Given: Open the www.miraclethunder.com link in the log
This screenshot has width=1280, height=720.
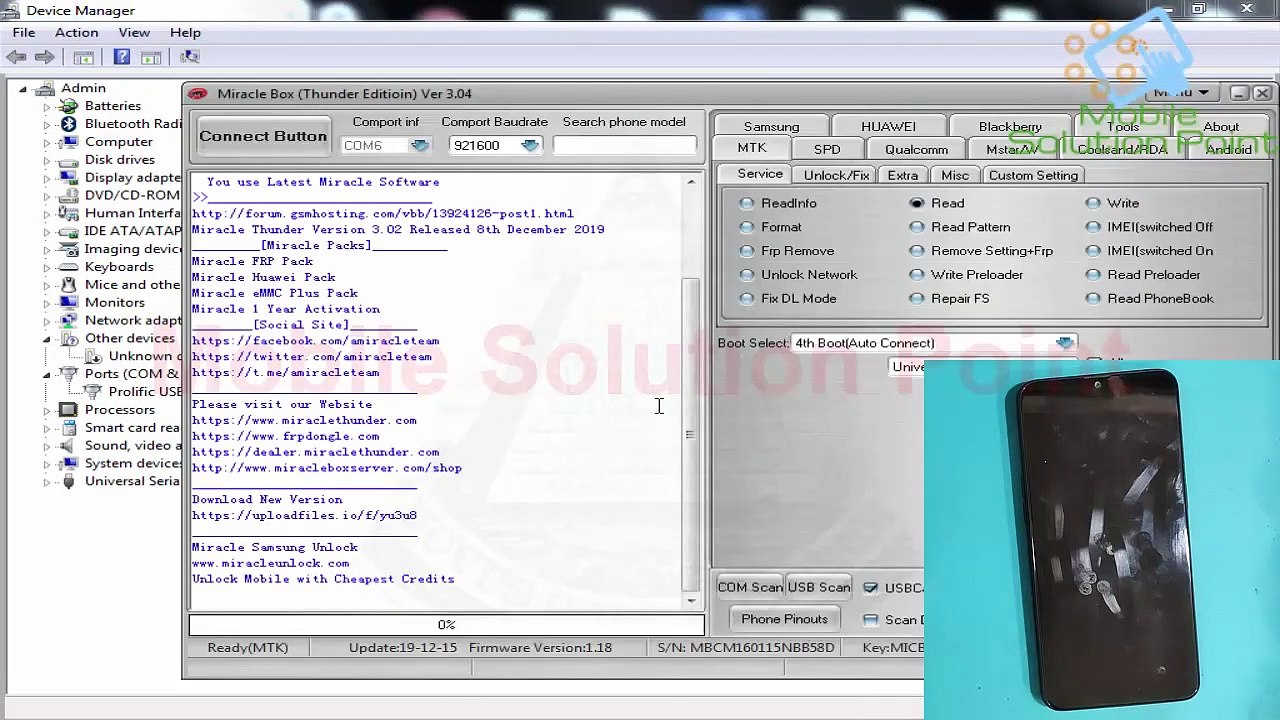Looking at the screenshot, I should (304, 421).
